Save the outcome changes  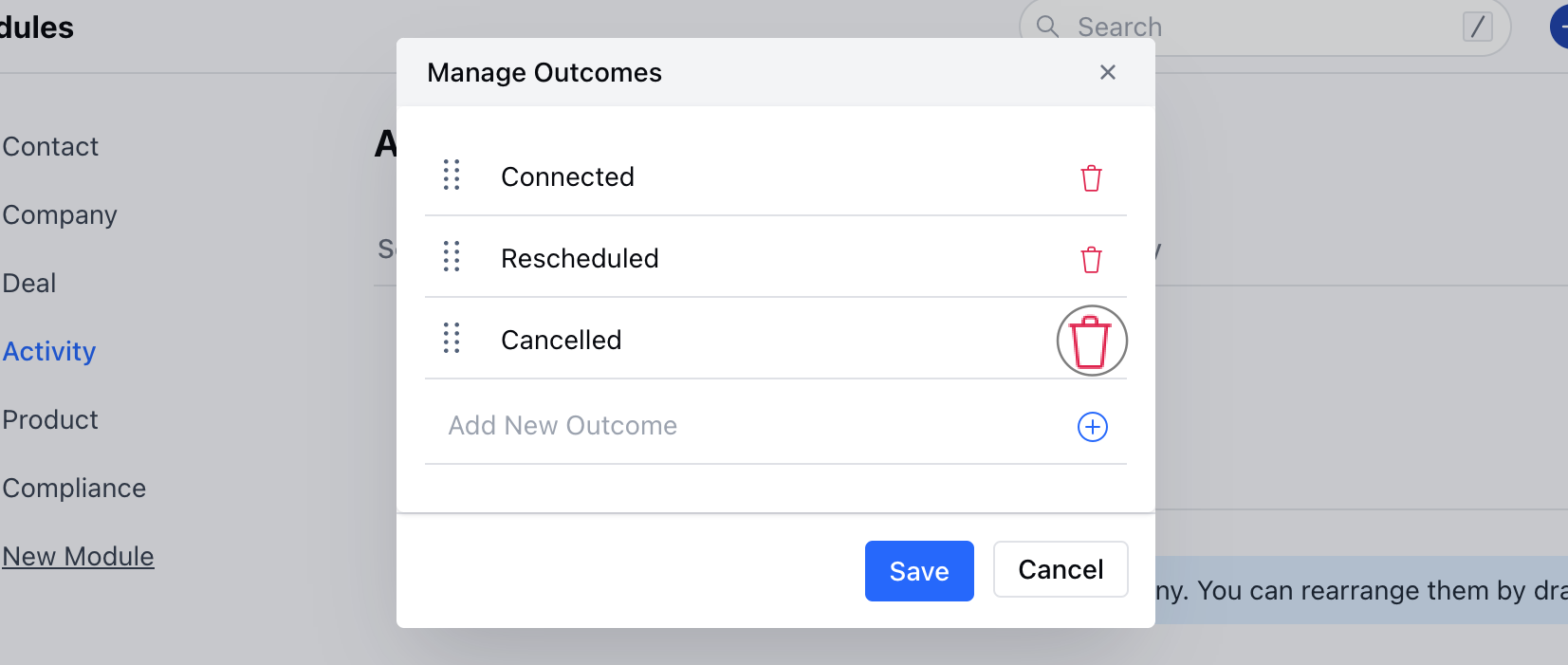[918, 570]
